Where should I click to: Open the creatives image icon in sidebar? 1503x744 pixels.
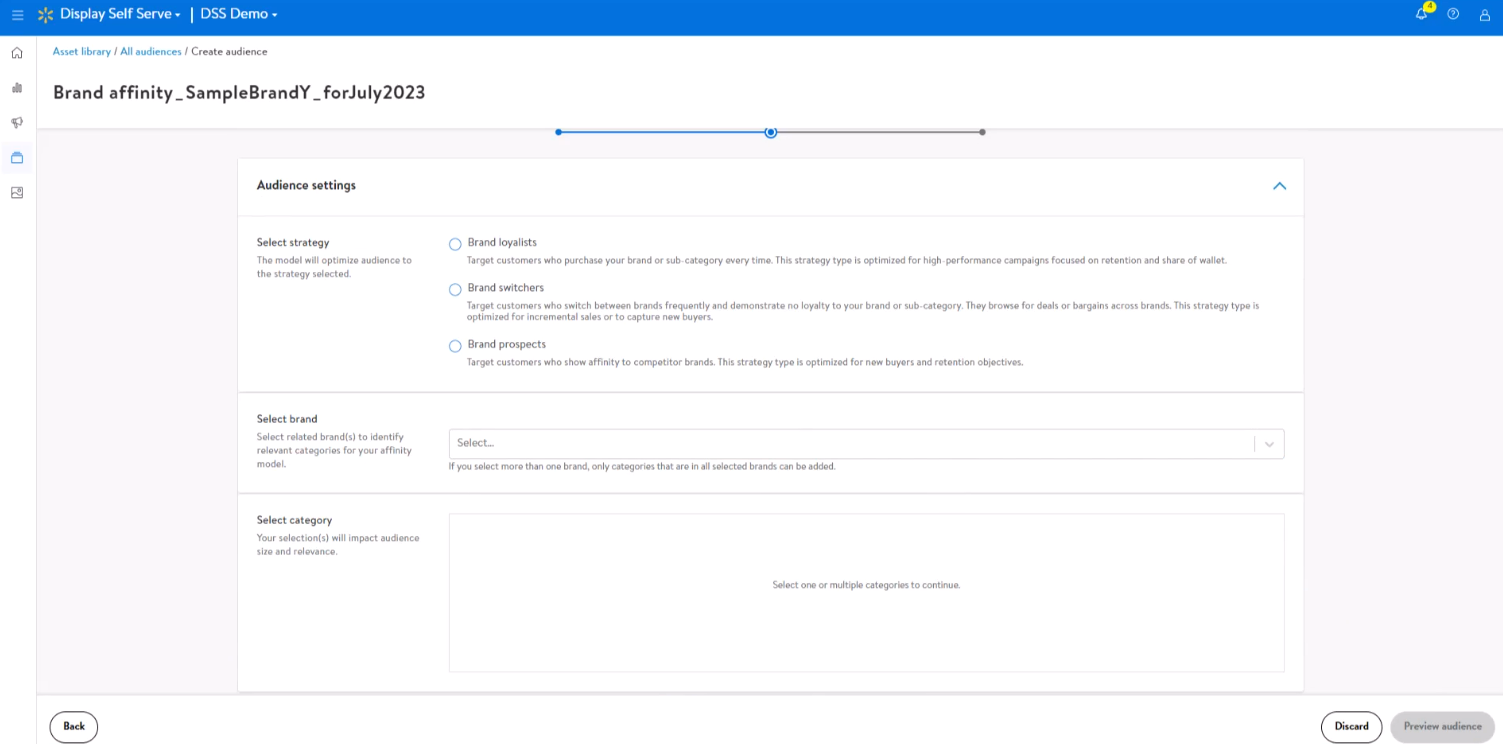point(17,193)
